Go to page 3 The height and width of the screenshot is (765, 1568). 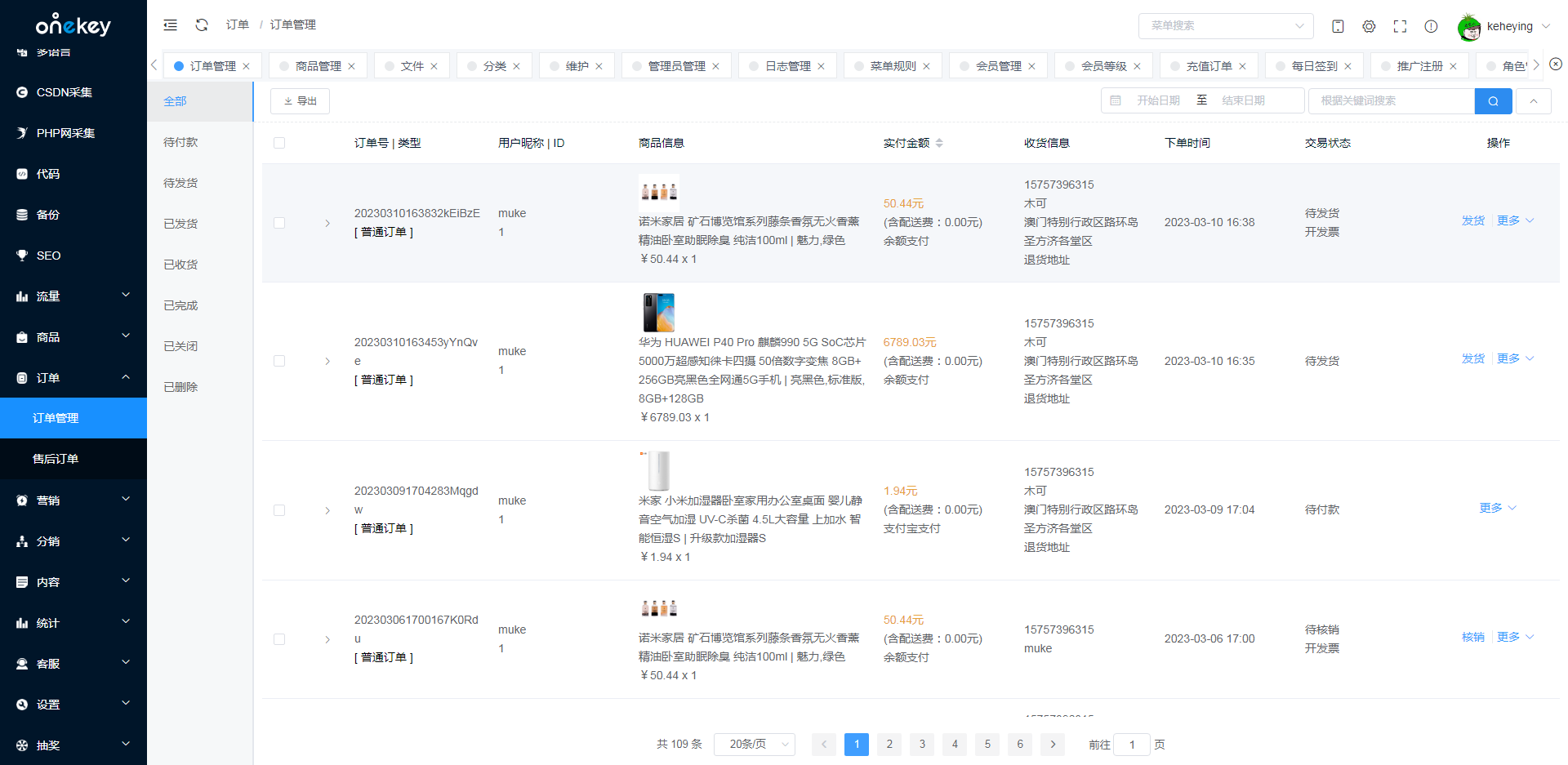click(922, 744)
